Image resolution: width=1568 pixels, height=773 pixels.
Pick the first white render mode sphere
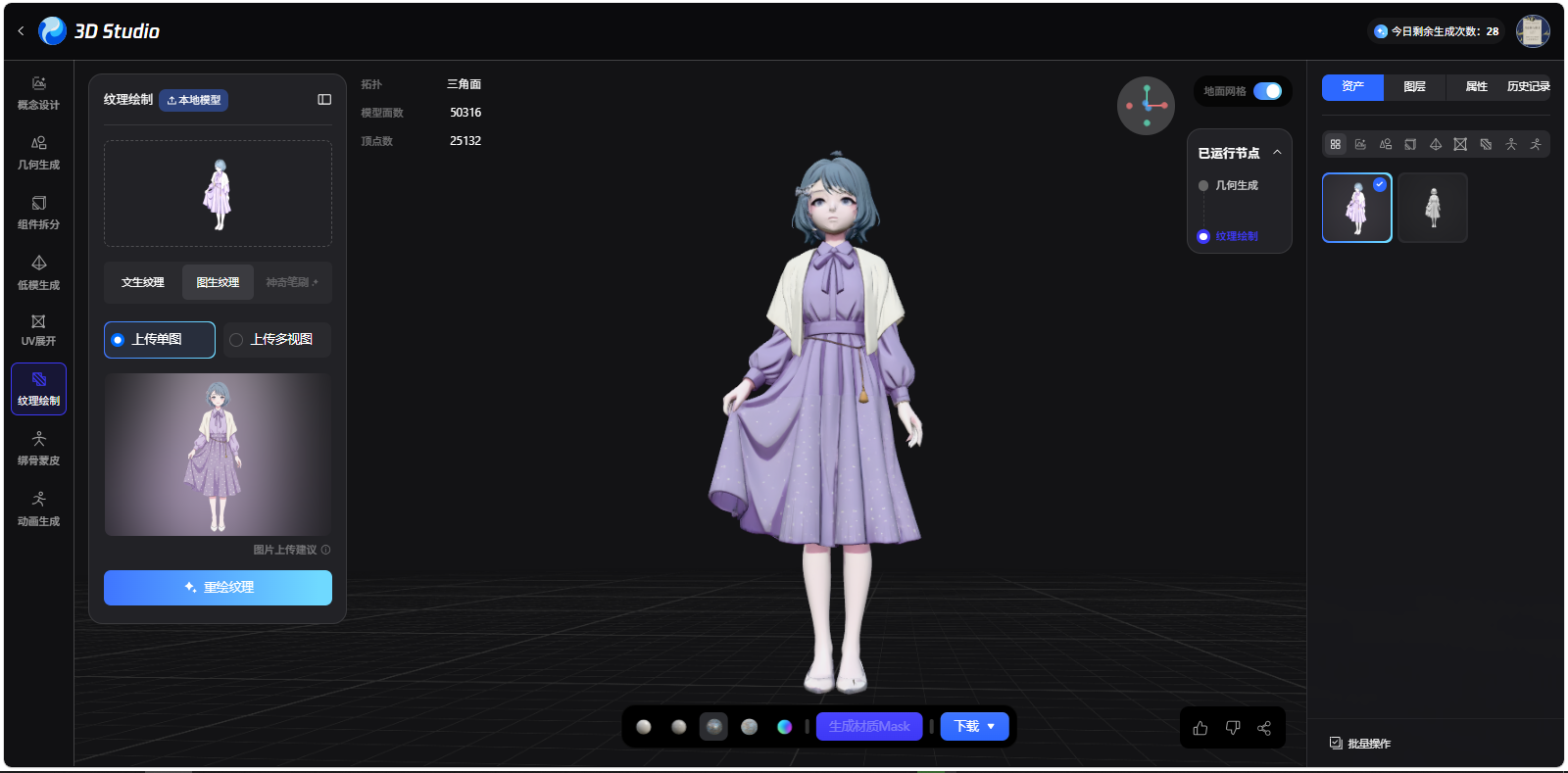point(644,727)
